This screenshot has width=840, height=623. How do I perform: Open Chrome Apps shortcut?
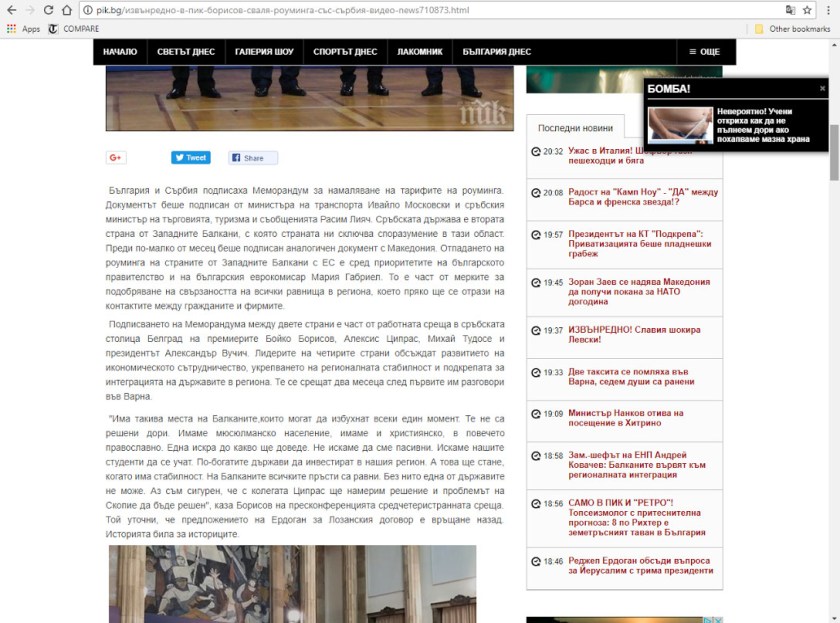(24, 29)
